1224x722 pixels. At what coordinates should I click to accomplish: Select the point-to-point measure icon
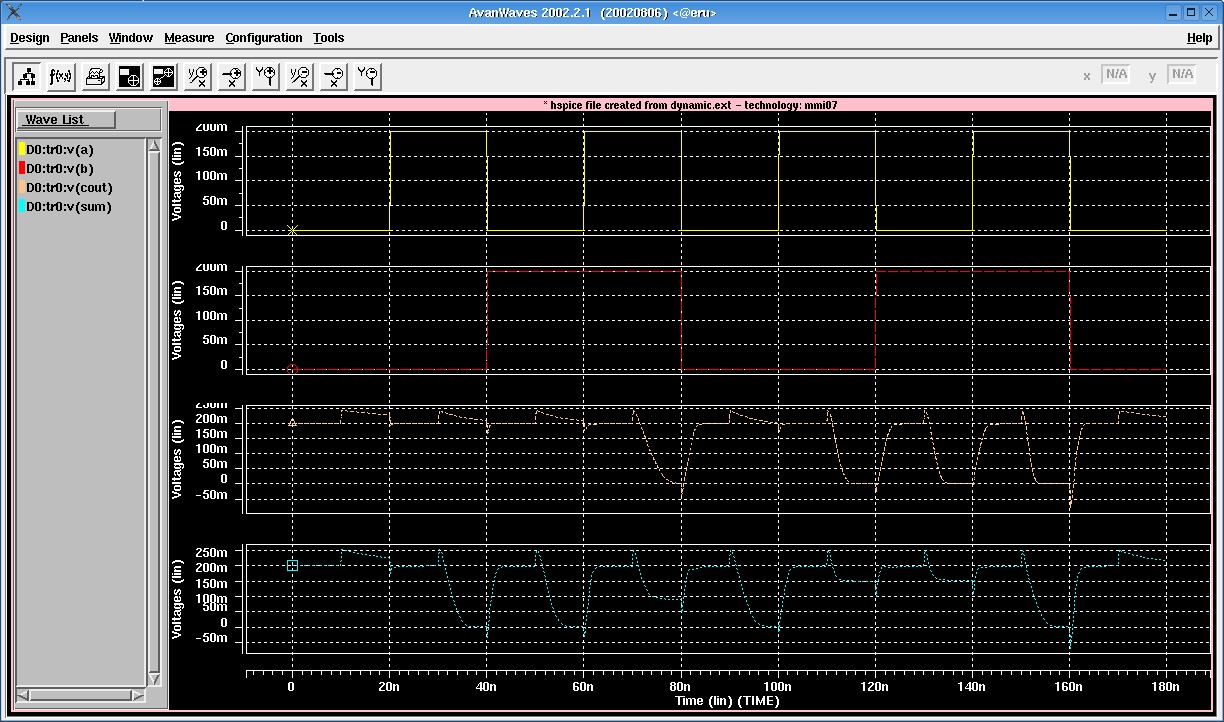[x=163, y=76]
